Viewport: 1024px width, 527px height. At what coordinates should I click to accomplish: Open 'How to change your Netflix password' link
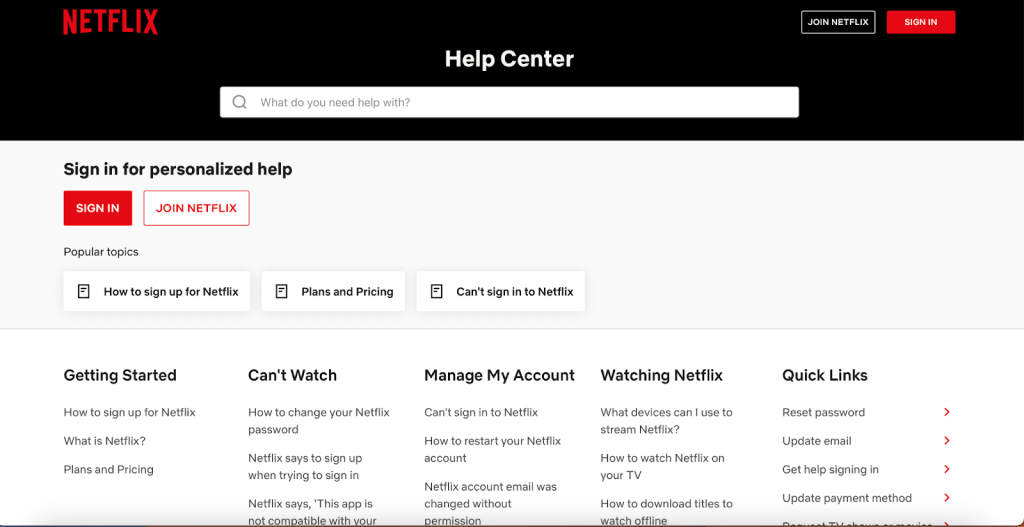(x=319, y=421)
